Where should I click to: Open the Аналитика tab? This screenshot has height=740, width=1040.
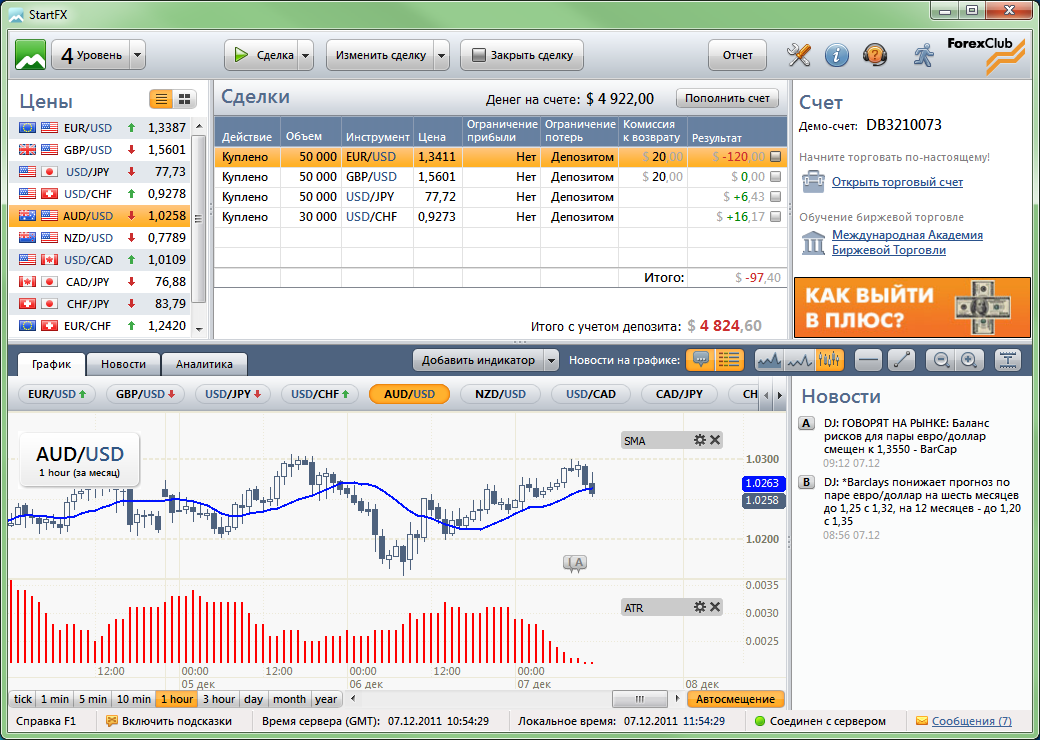204,365
